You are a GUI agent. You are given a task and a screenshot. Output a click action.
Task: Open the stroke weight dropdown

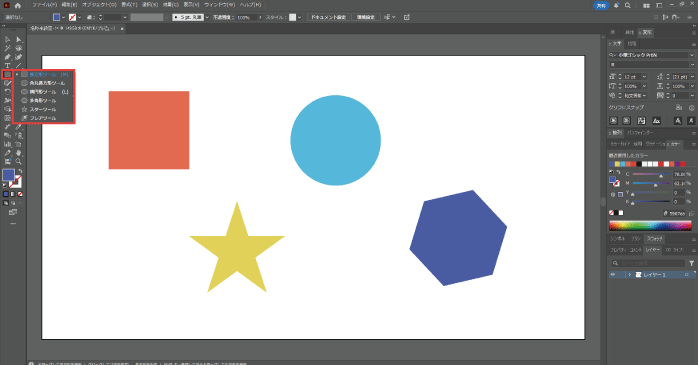pyautogui.click(x=125, y=17)
